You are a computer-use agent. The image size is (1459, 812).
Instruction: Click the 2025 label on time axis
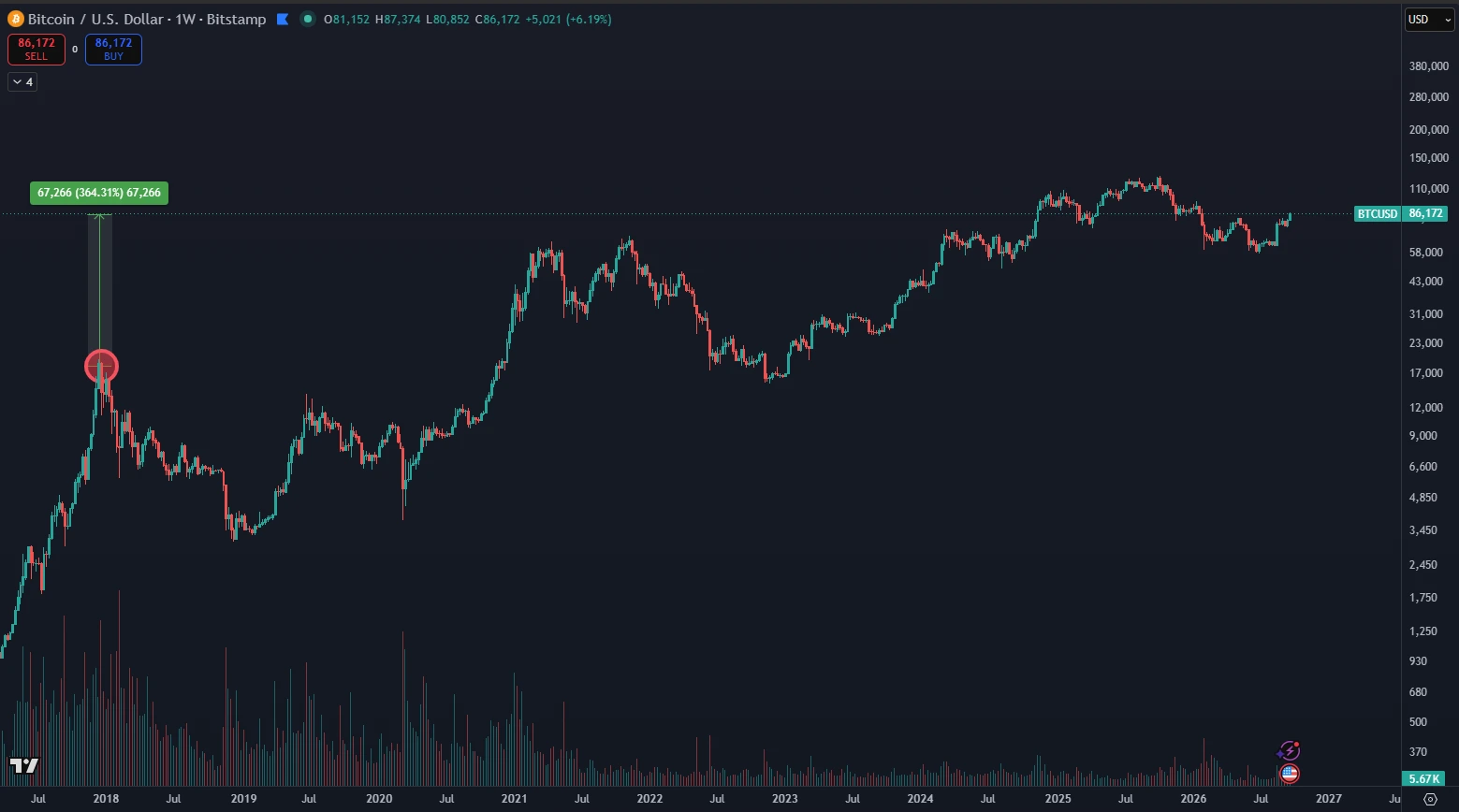pos(1058,799)
